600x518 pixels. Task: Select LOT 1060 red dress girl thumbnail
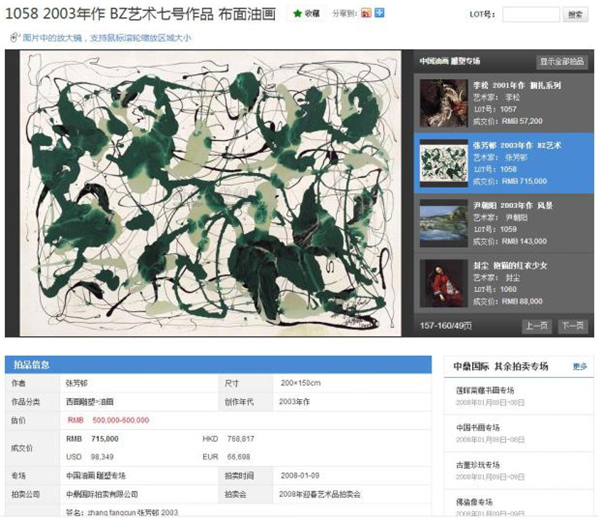point(444,283)
